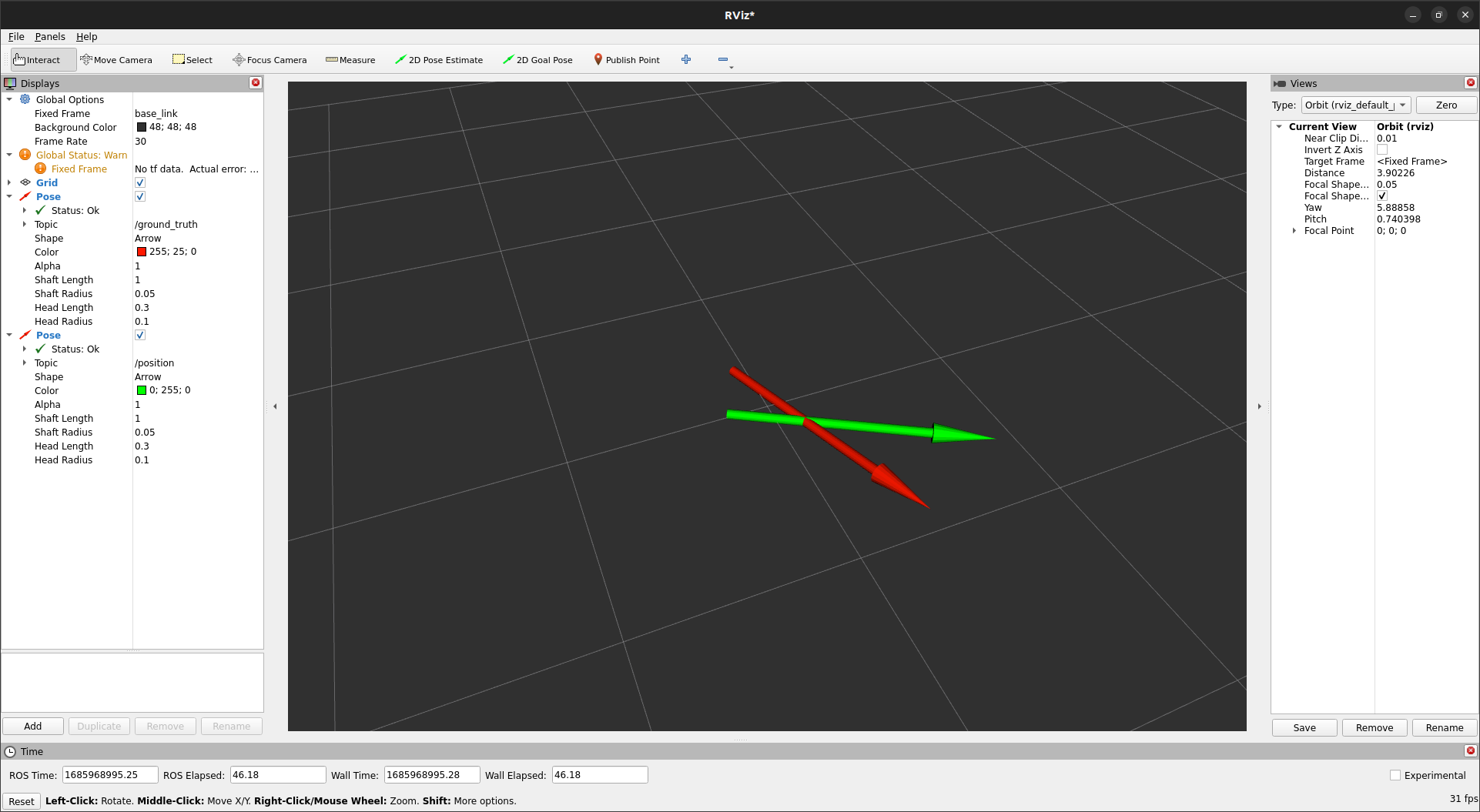Activate the 2D Goal Pose tool
The height and width of the screenshot is (812, 1480).
click(x=537, y=59)
